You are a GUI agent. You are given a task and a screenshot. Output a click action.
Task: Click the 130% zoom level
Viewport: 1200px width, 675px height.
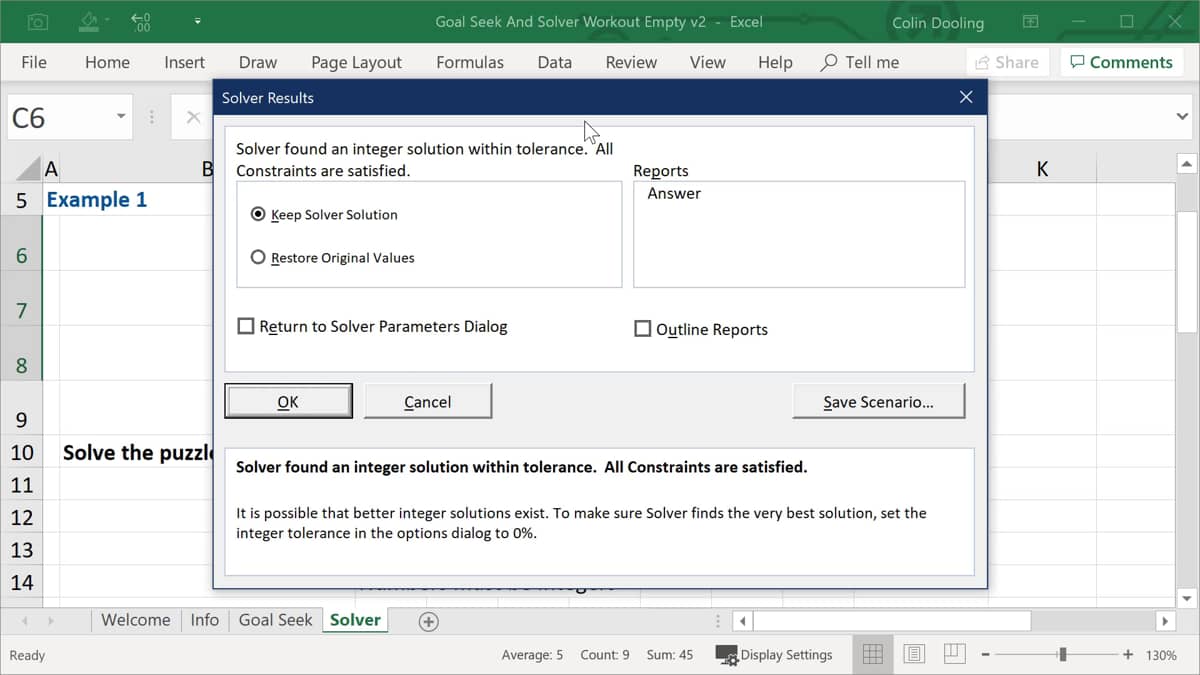pos(1161,655)
